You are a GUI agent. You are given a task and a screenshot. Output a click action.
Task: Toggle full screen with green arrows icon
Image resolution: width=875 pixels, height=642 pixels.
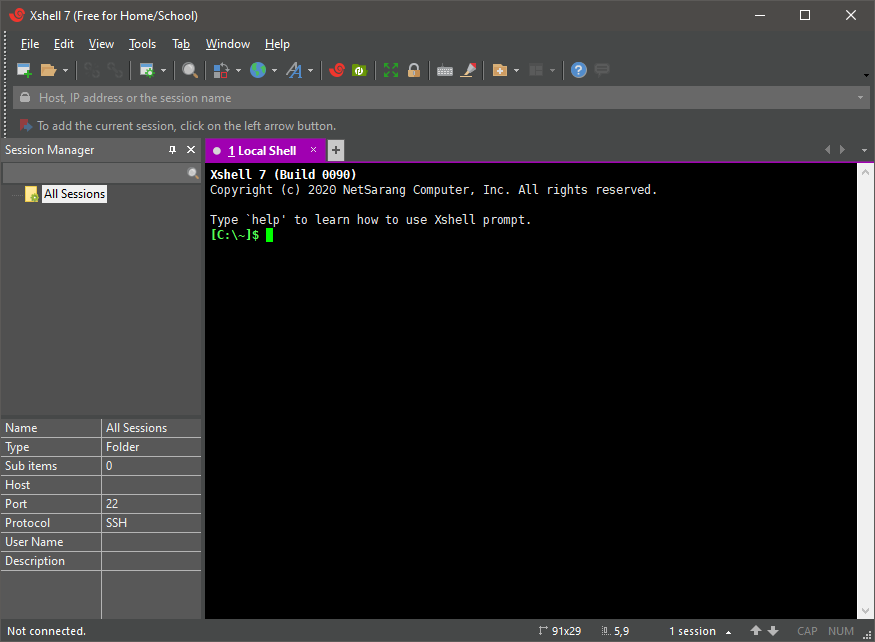(391, 70)
